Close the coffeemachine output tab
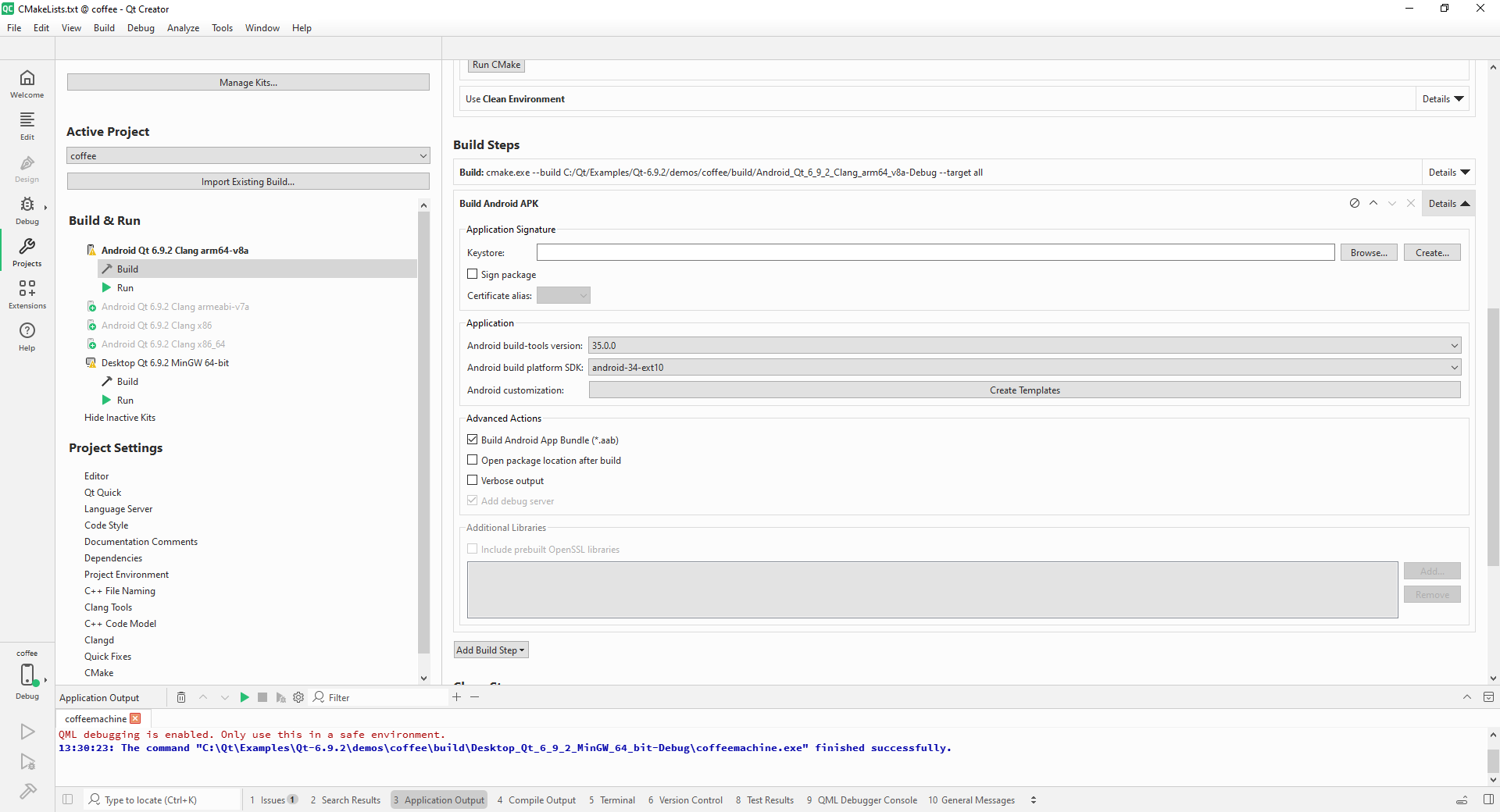1500x812 pixels. [135, 718]
